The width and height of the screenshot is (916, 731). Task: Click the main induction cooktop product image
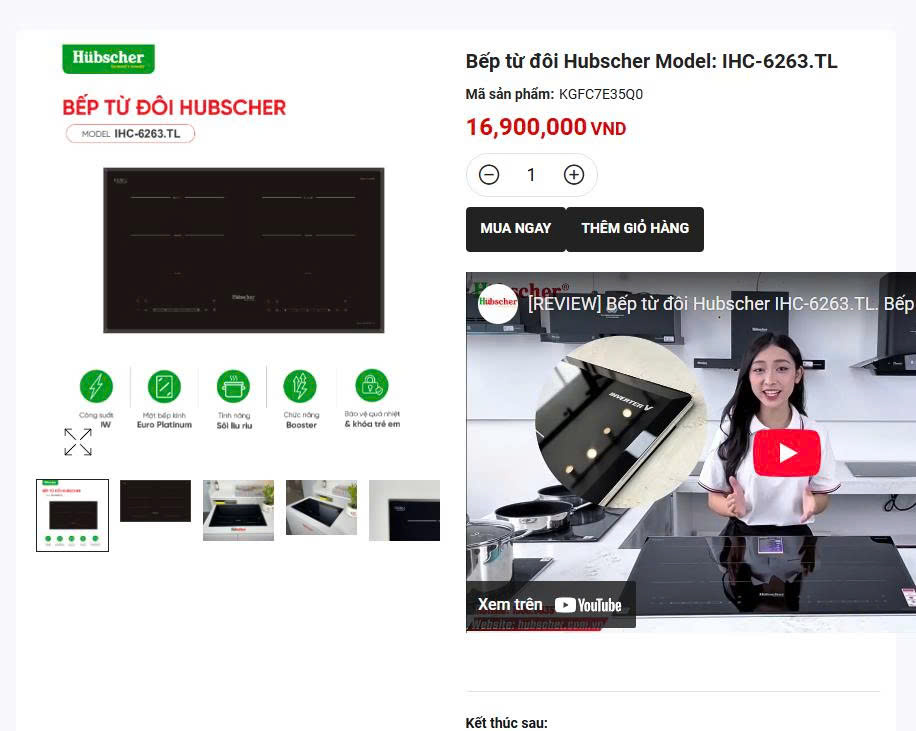coord(244,250)
